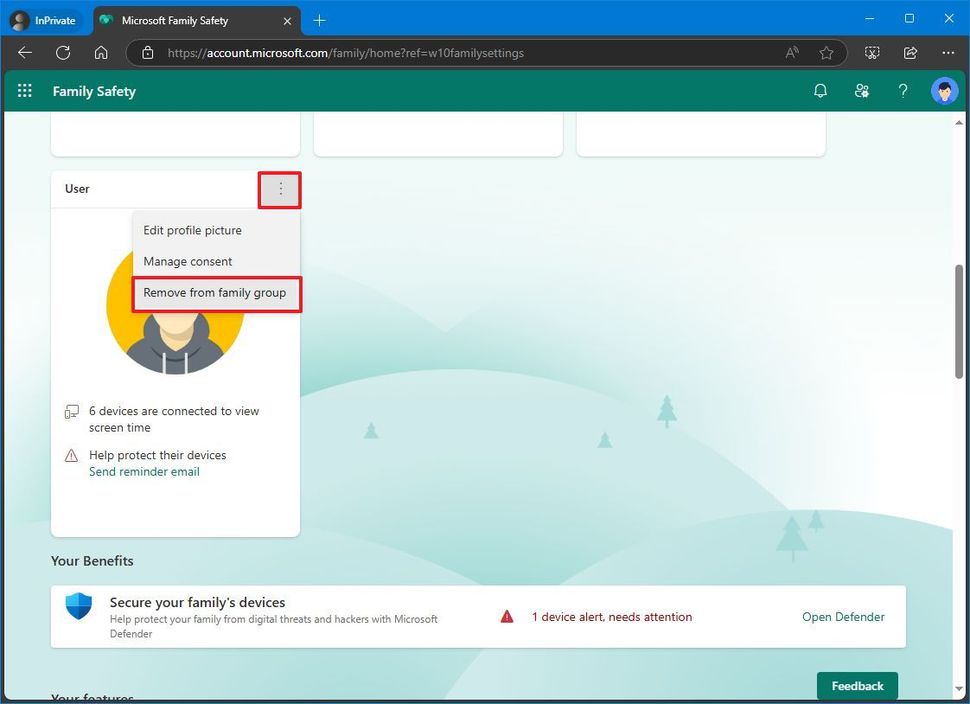Select Edit profile picture
Screen dimensions: 970x704
coord(192,230)
